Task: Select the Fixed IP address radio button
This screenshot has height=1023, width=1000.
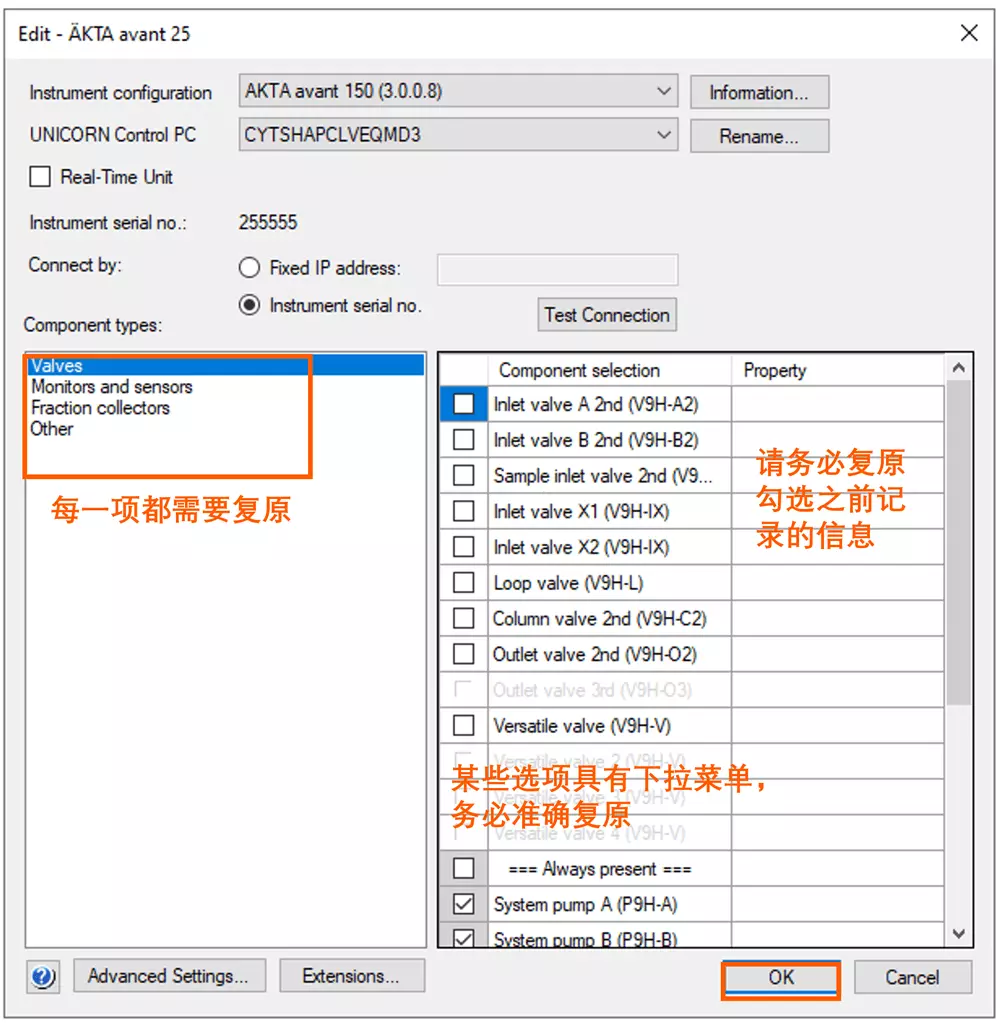Action: point(250,268)
